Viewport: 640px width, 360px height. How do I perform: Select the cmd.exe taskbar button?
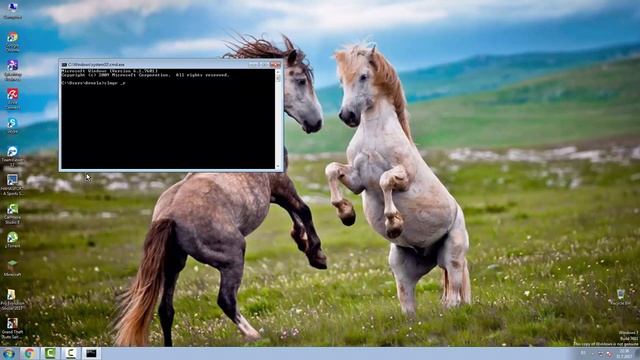(x=91, y=353)
